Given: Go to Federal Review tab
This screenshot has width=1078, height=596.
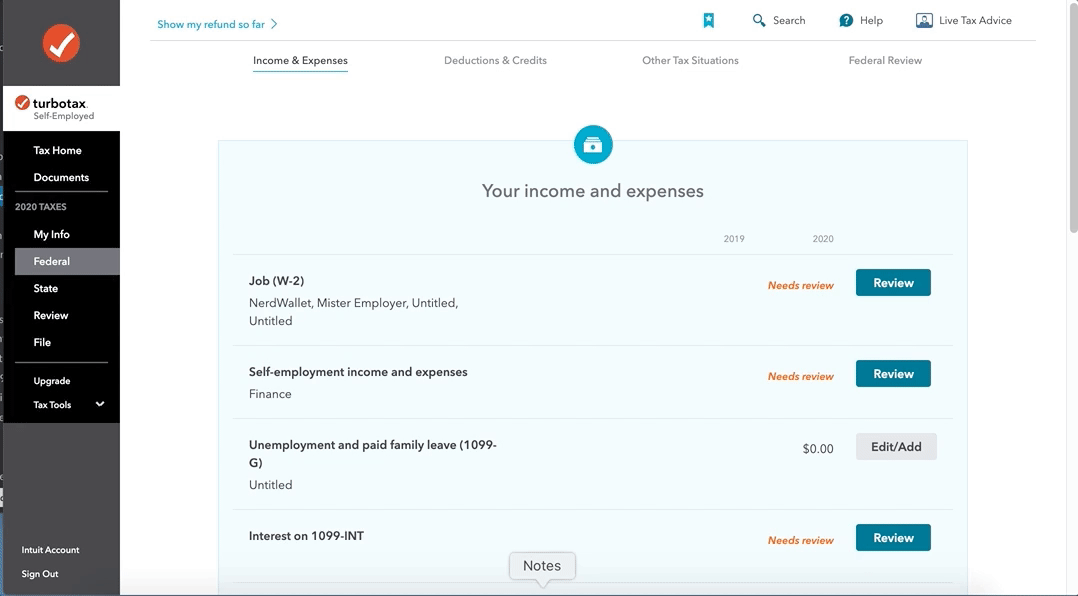Looking at the screenshot, I should pyautogui.click(x=885, y=60).
